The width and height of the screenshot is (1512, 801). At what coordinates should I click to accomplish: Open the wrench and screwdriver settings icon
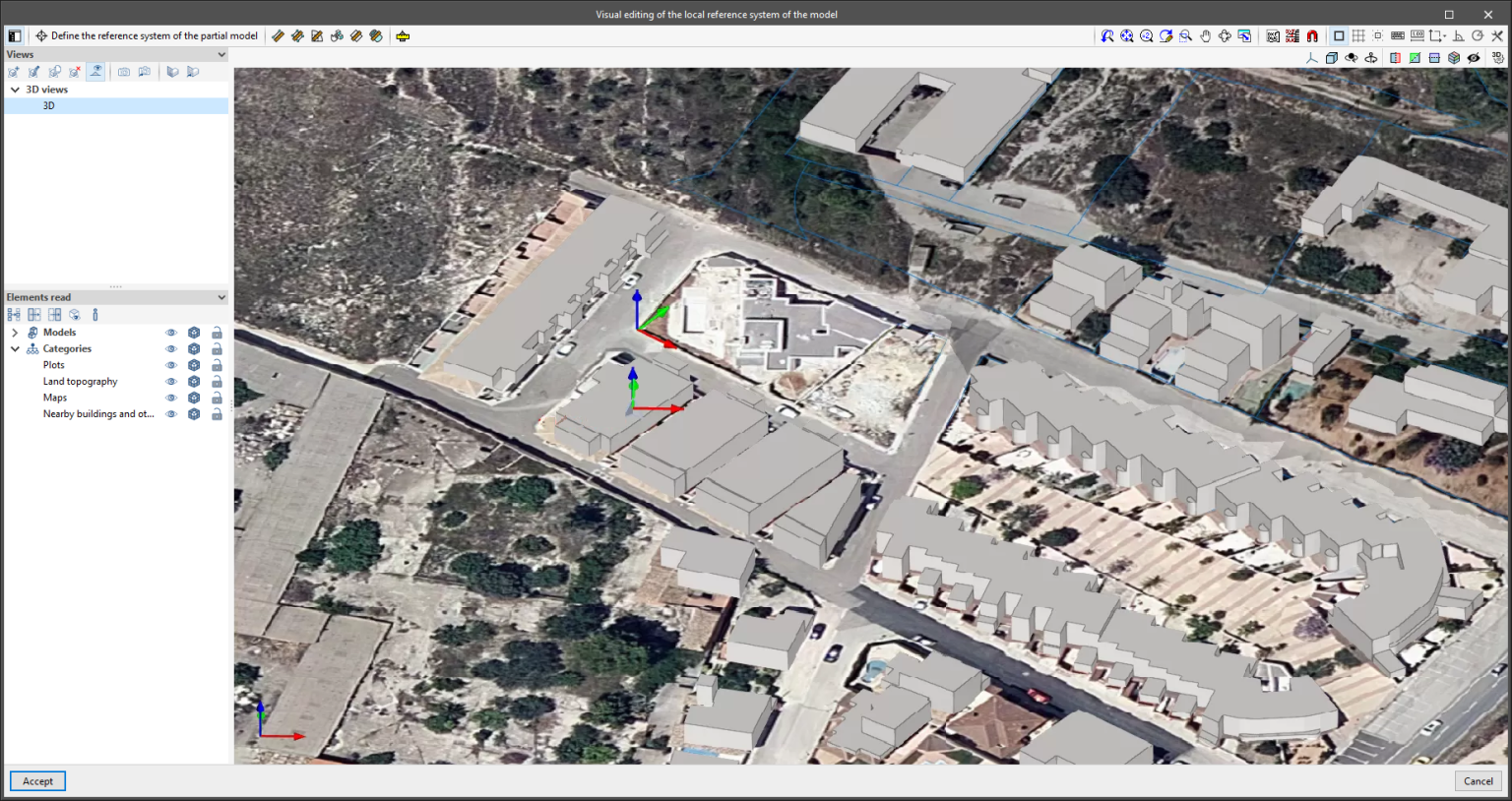[1497, 36]
